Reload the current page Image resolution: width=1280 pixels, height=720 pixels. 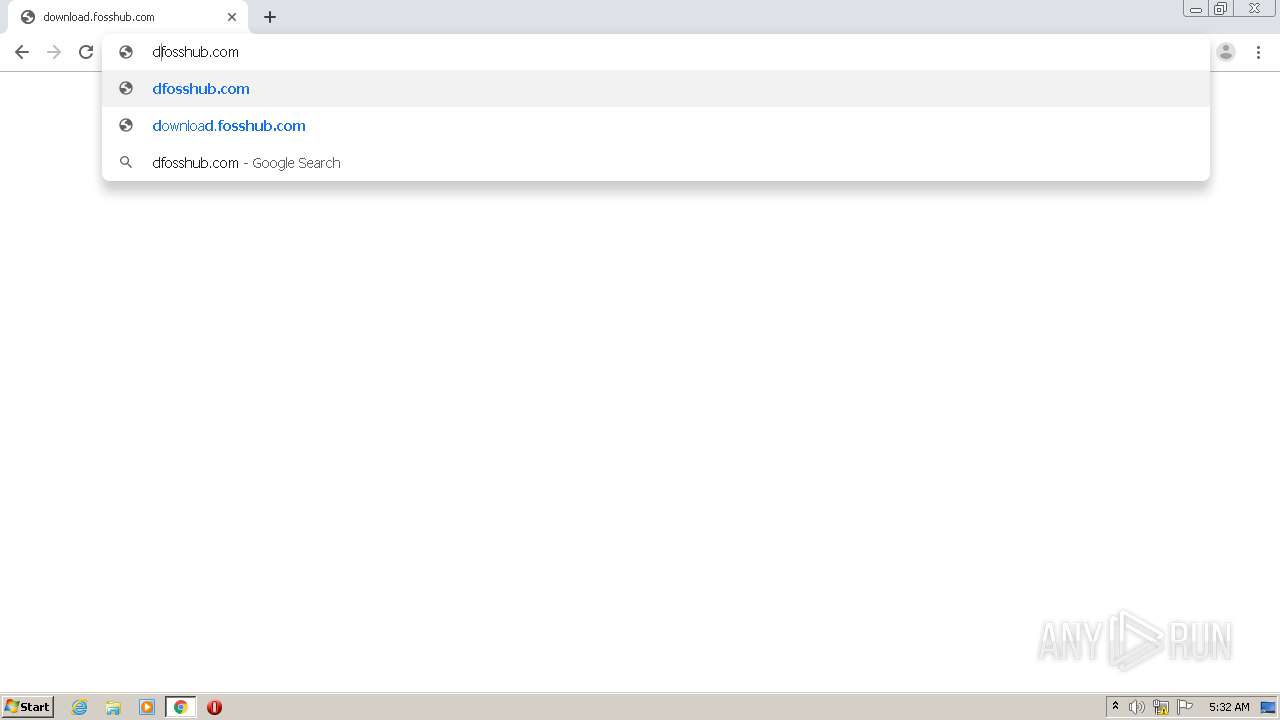(86, 52)
